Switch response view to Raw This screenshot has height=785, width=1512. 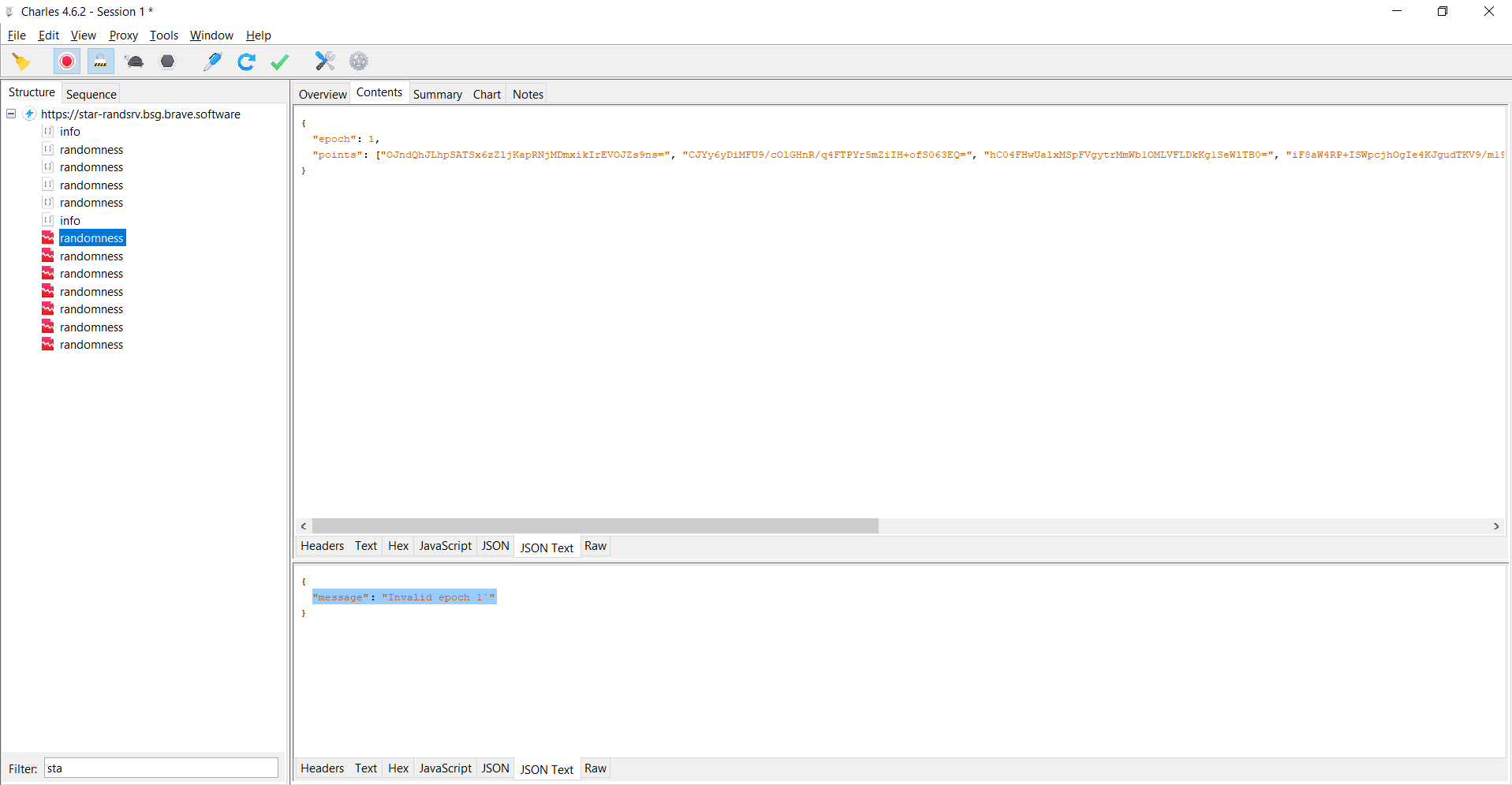[x=595, y=768]
